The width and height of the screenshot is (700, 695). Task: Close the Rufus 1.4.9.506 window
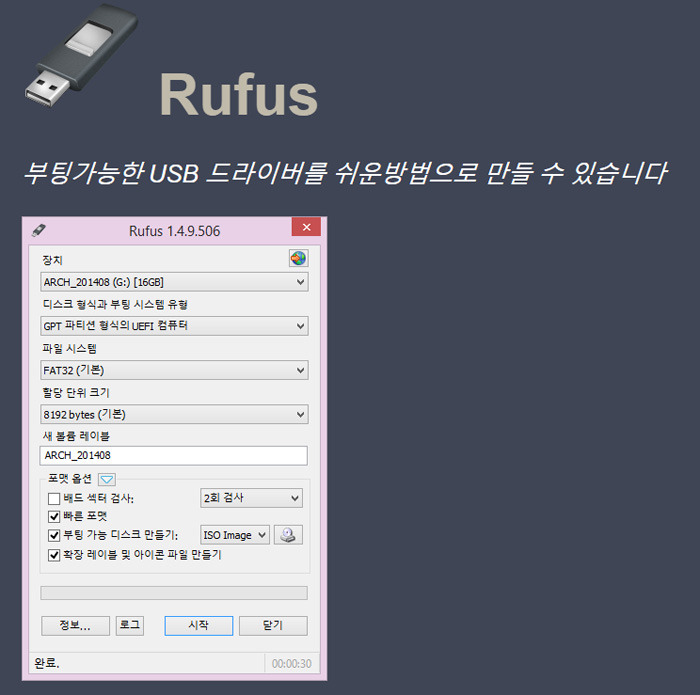(306, 227)
